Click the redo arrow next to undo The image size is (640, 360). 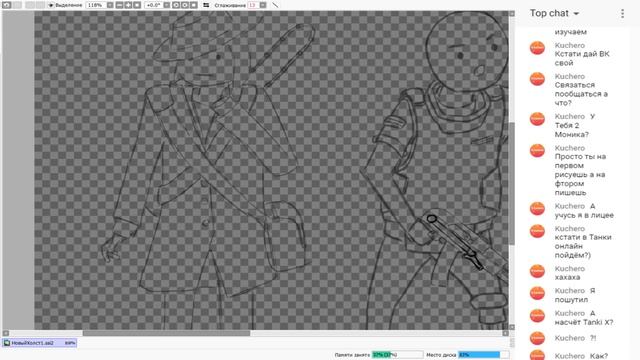click(17, 5)
